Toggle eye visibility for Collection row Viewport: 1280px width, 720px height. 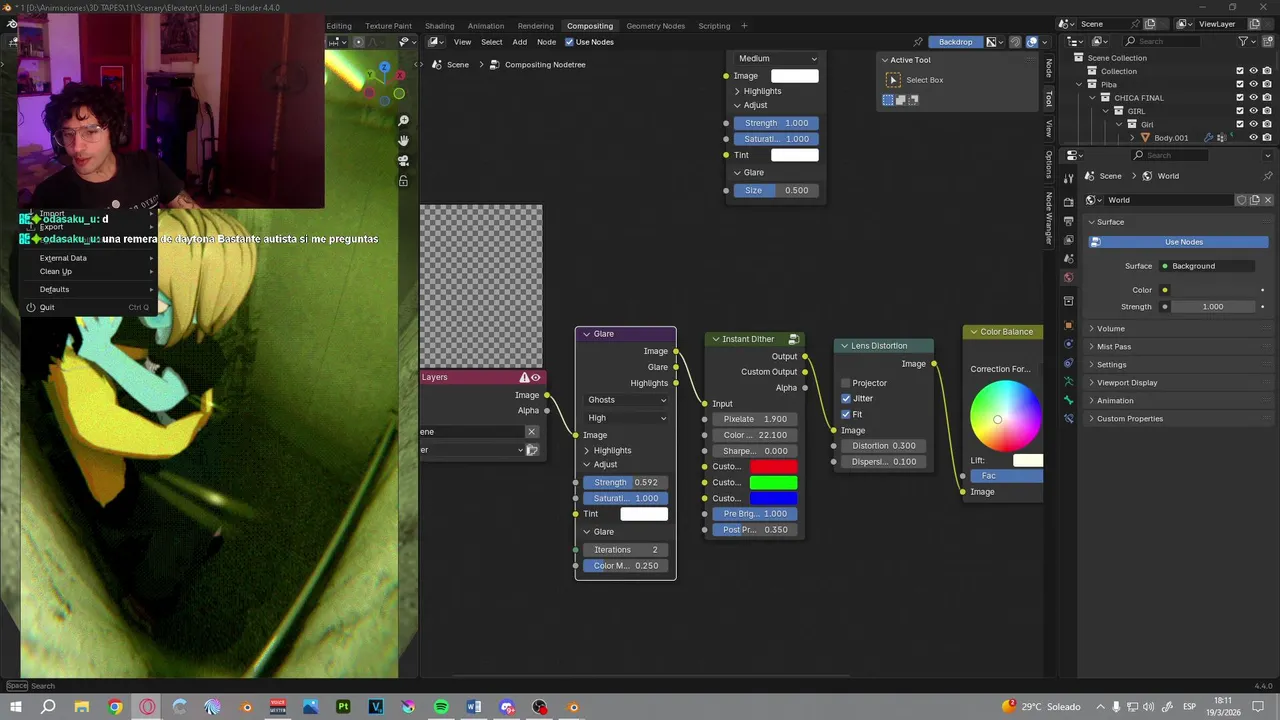(x=1253, y=71)
